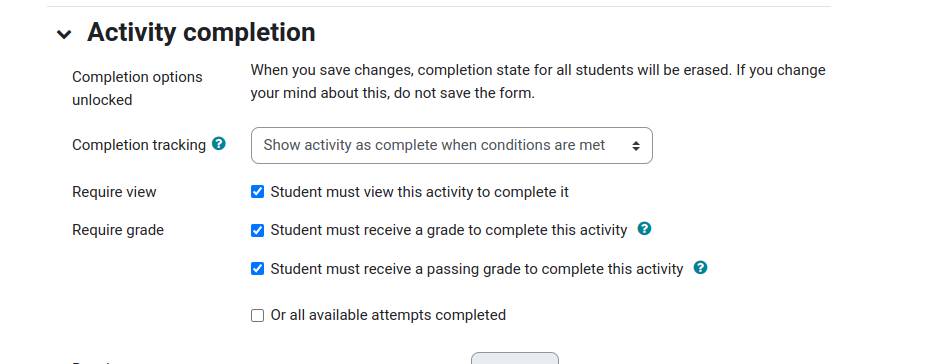Click the partially visible button at bottom
The height and width of the screenshot is (364, 937).
515,358
